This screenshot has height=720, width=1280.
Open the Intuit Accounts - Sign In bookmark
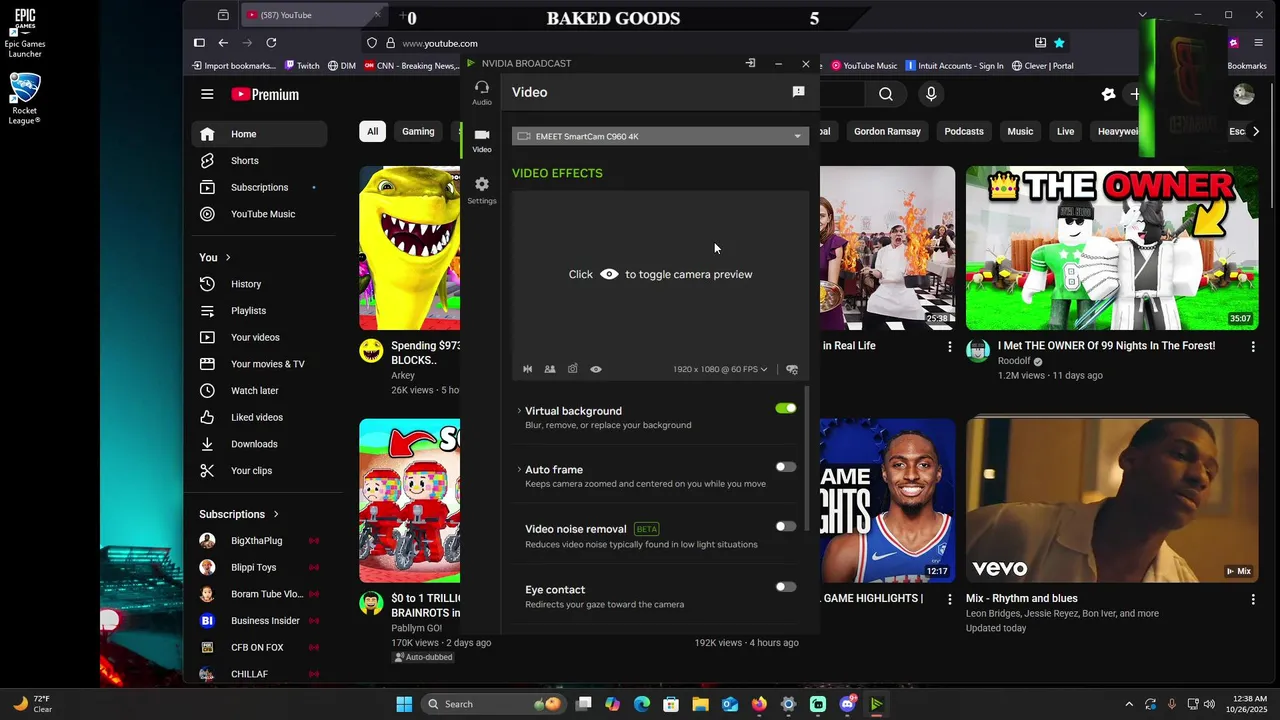[954, 66]
